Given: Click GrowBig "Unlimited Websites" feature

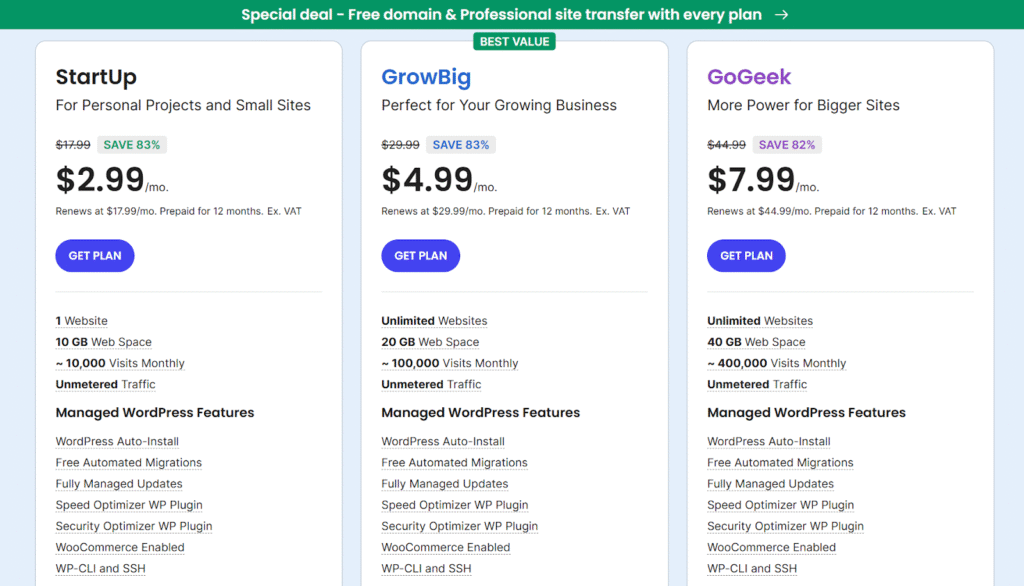Looking at the screenshot, I should pos(434,321).
